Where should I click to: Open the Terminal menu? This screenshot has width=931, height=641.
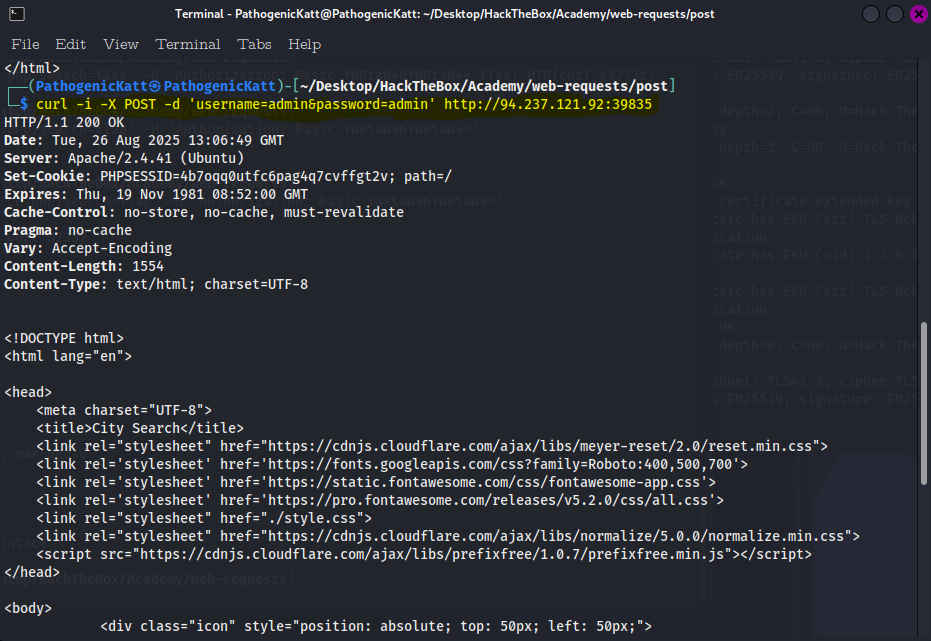pyautogui.click(x=188, y=44)
